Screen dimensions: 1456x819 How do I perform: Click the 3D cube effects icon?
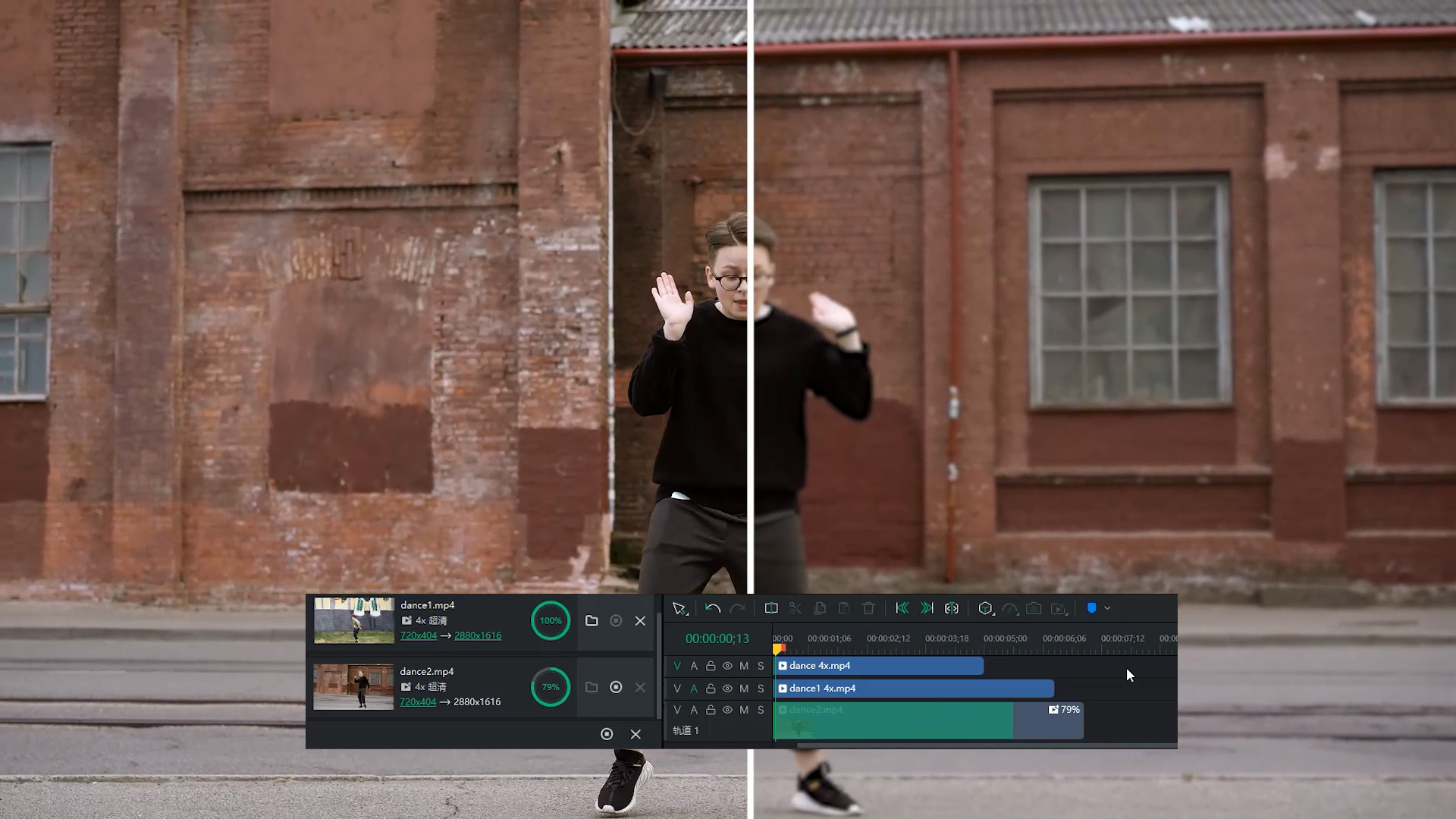pos(985,608)
